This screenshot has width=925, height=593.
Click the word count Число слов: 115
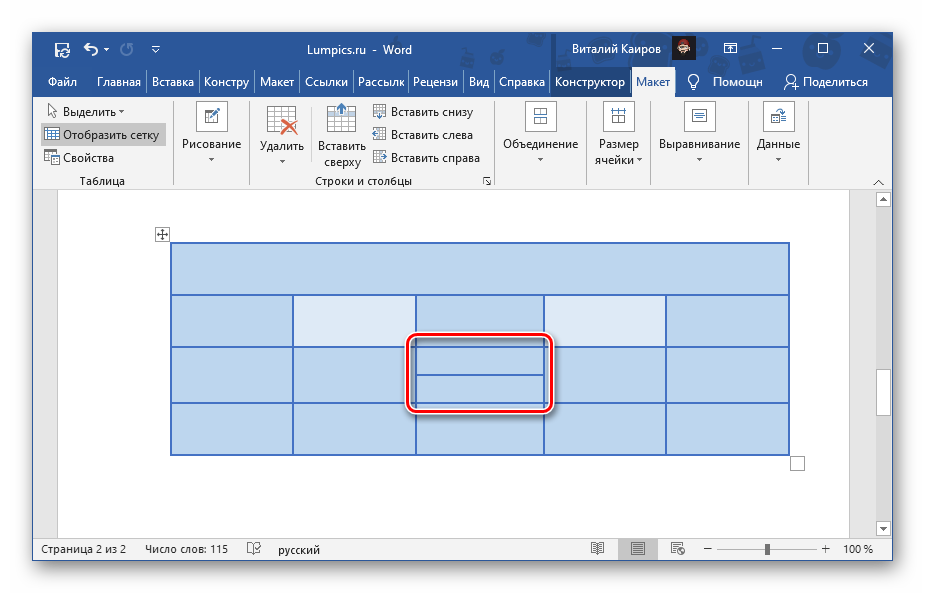(x=186, y=549)
